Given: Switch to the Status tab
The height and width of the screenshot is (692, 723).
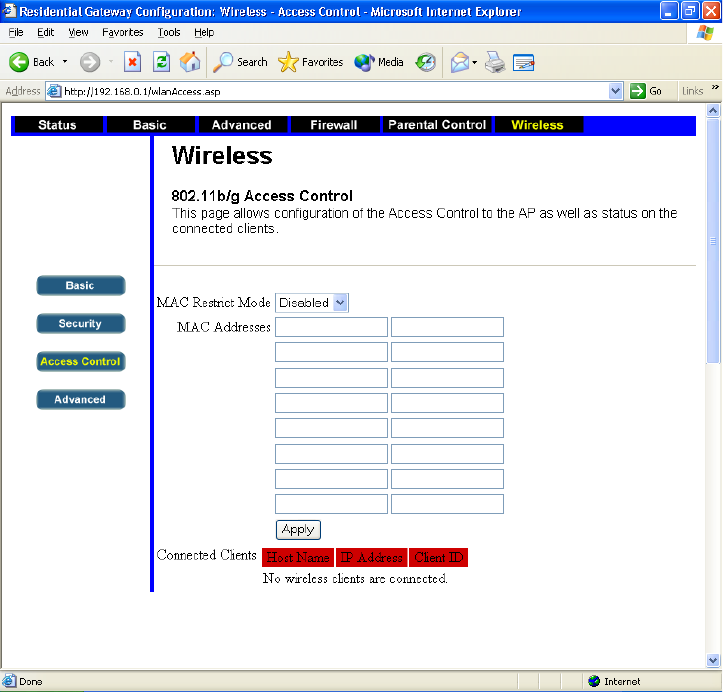Looking at the screenshot, I should (58, 125).
